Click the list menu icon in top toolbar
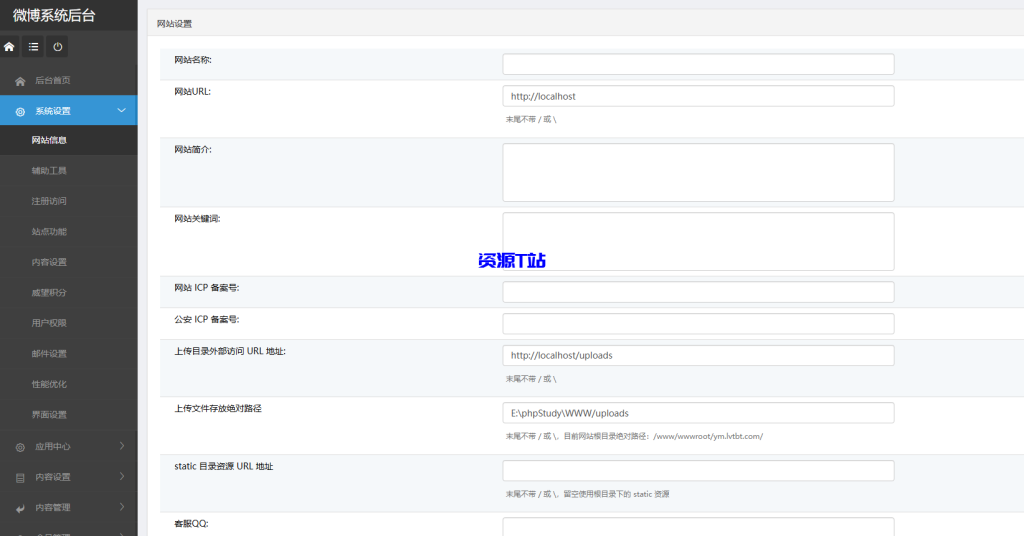This screenshot has height=536, width=1024. [x=34, y=47]
